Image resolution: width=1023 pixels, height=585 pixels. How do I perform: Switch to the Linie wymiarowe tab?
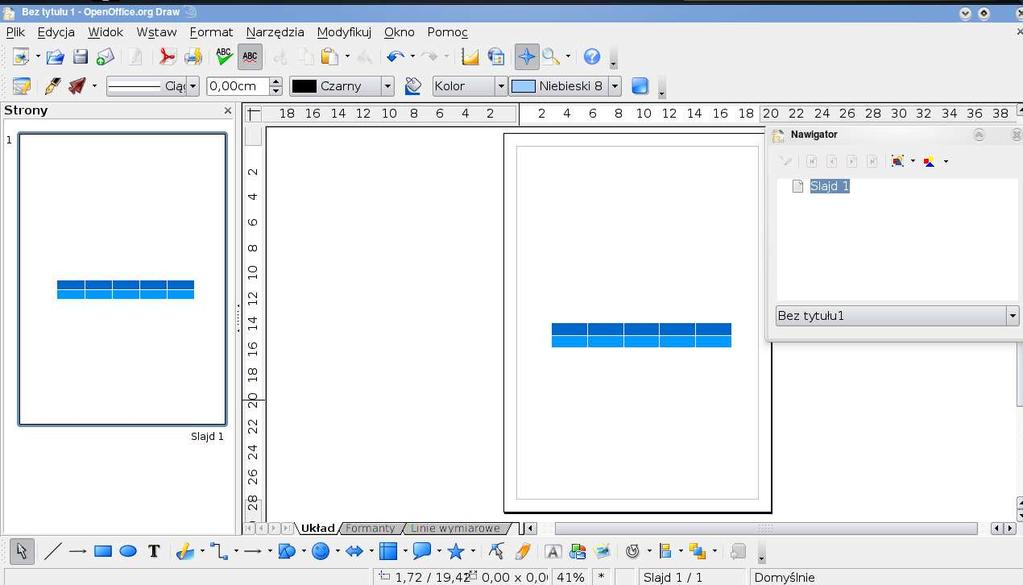point(455,528)
